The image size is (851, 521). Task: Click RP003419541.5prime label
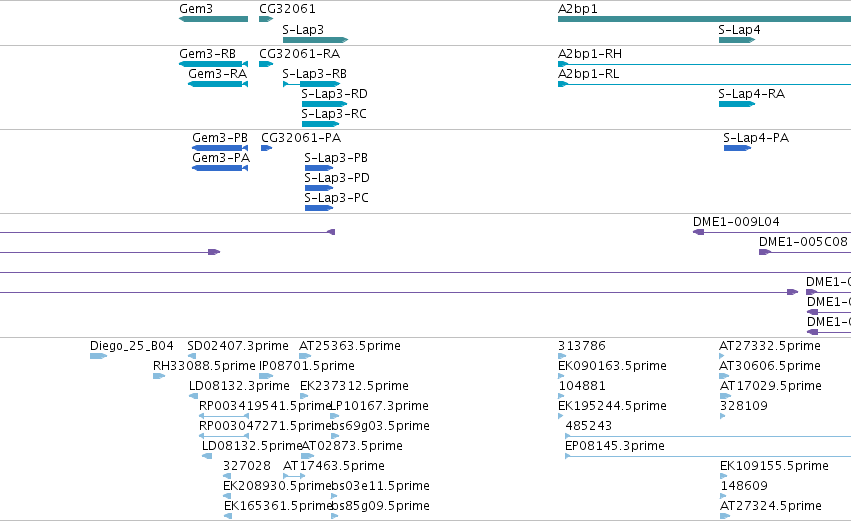265,406
